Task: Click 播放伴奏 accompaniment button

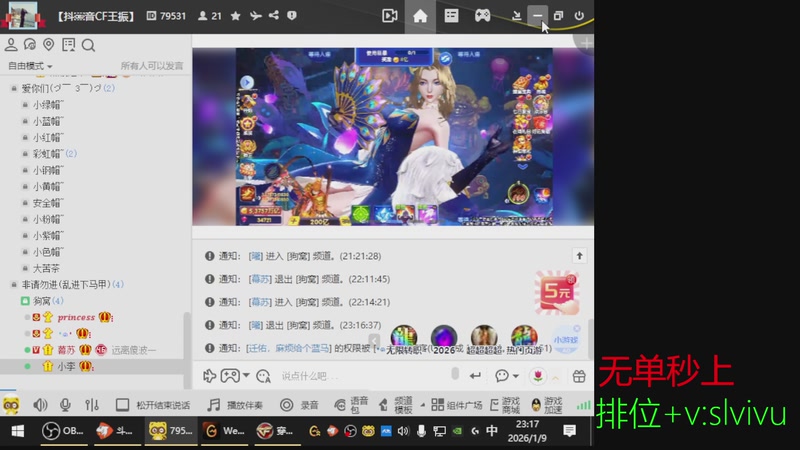Action: click(235, 405)
